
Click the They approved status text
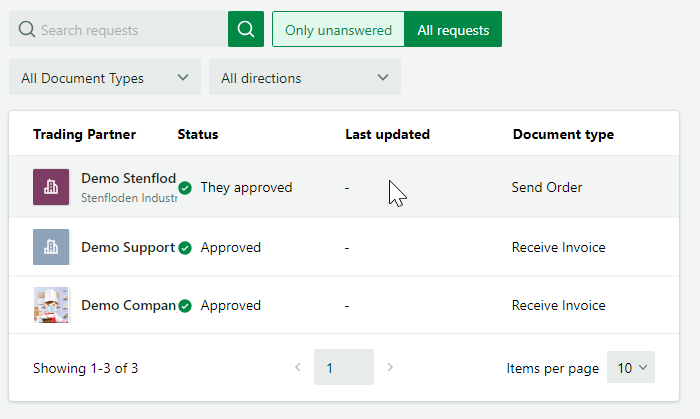pos(246,187)
